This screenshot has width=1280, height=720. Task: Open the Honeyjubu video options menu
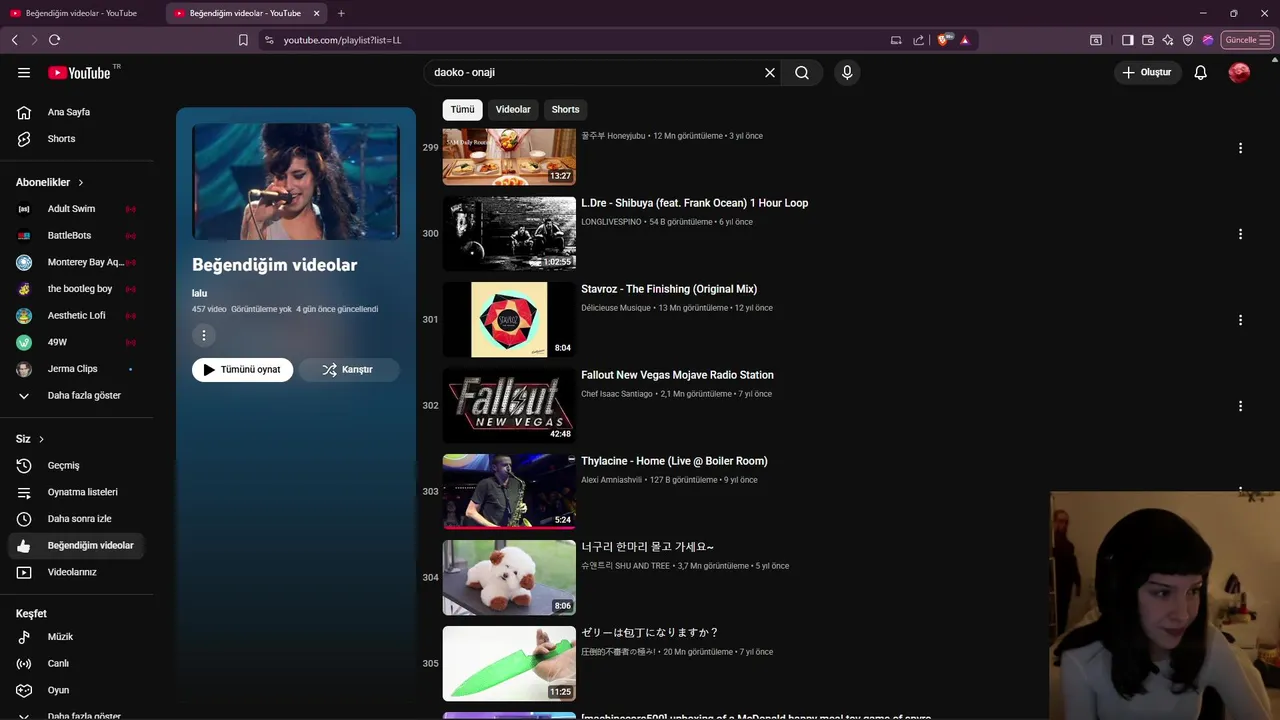pyautogui.click(x=1240, y=148)
